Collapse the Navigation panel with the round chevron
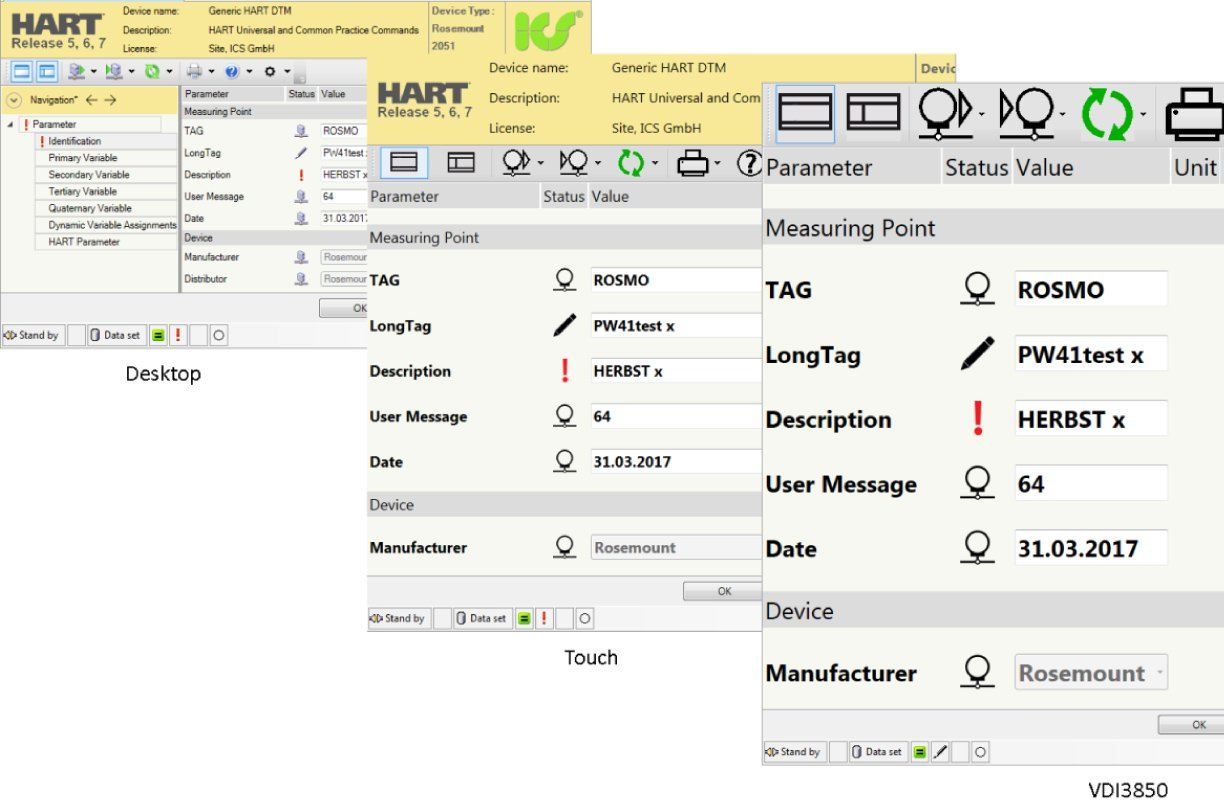This screenshot has width=1224, height=806. click(x=14, y=100)
